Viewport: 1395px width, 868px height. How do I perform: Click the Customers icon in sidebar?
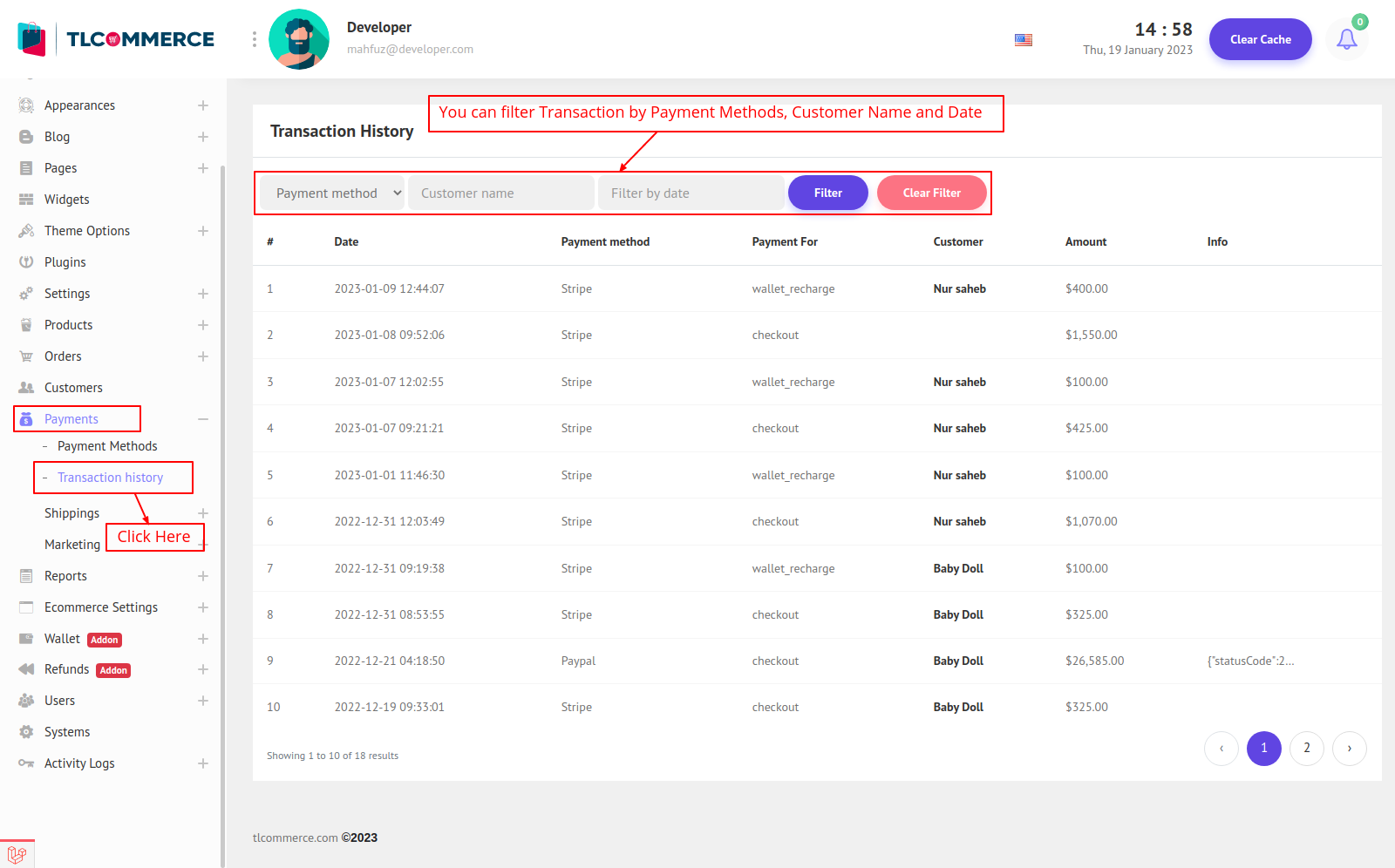26,388
